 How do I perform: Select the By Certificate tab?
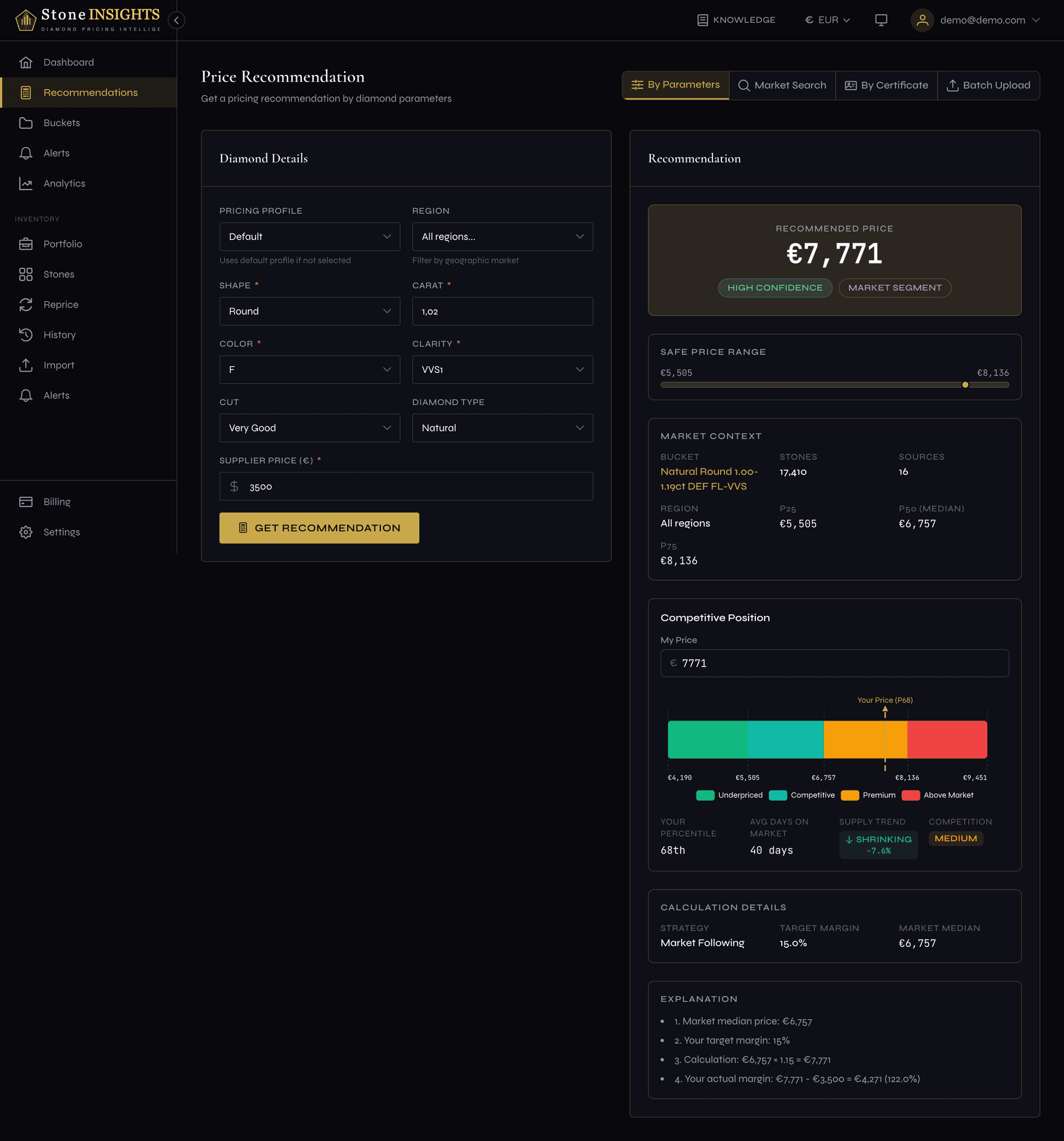point(886,85)
